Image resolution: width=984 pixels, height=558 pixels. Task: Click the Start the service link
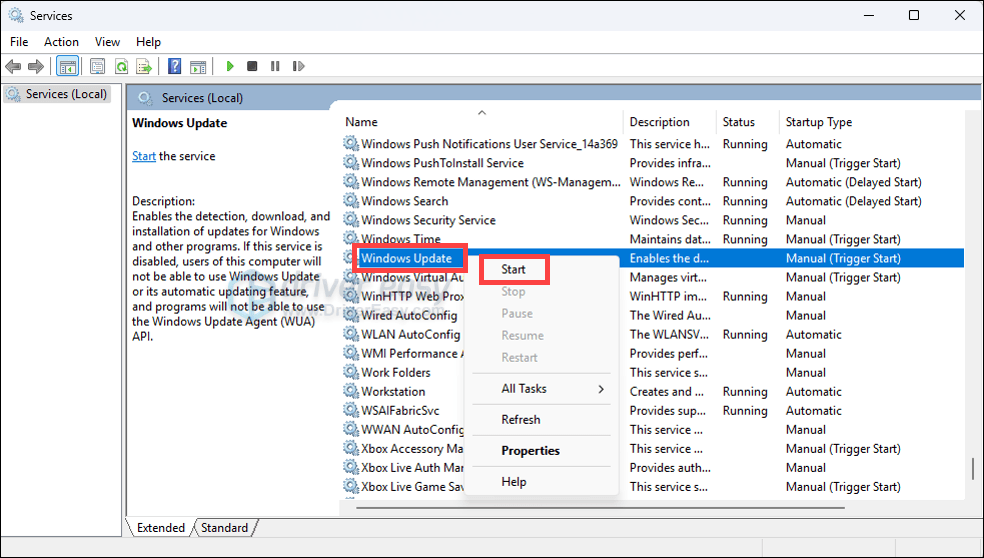pyautogui.click(x=144, y=156)
